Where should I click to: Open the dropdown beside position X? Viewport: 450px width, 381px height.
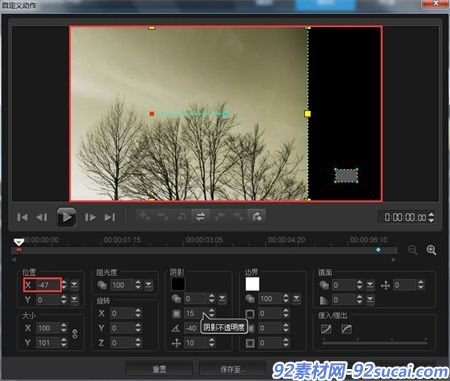pos(74,285)
